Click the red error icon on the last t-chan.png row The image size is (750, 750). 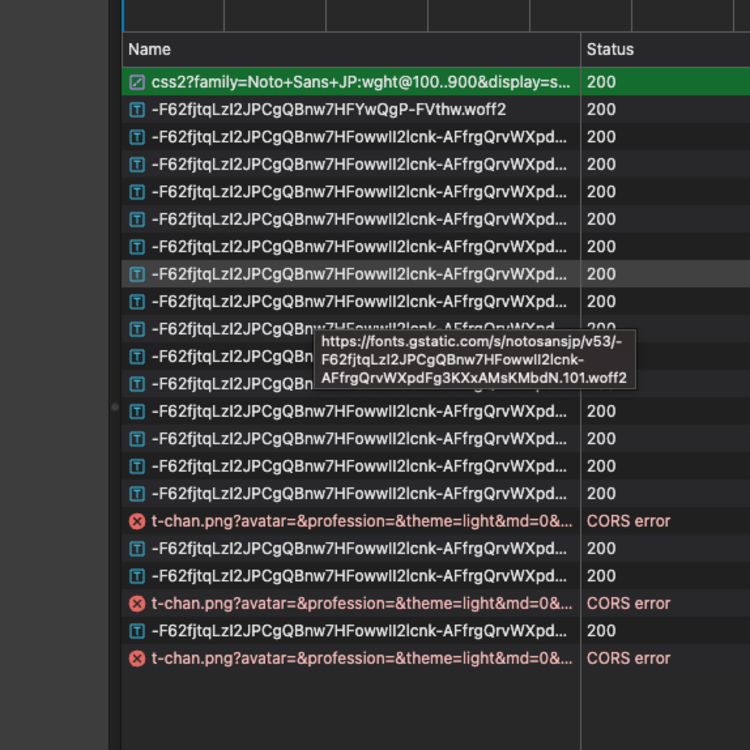pos(137,658)
